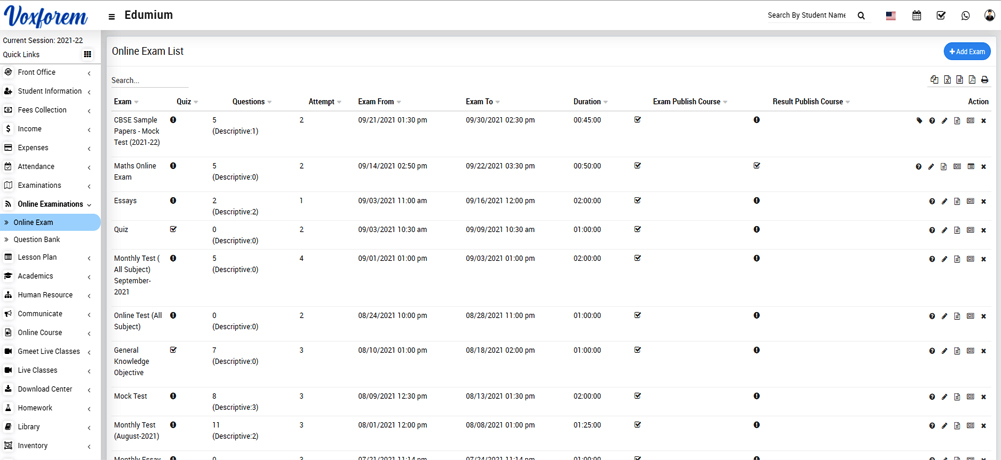The height and width of the screenshot is (460, 1001).
Task: Print the exam list via printer icon
Action: (984, 80)
